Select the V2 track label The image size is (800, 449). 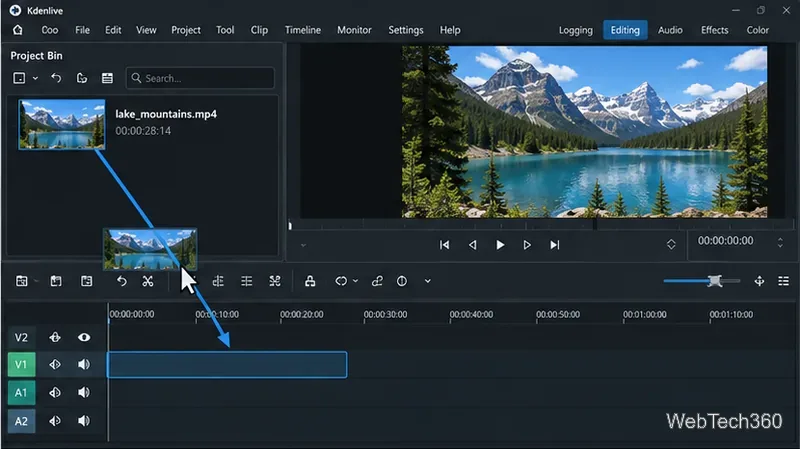click(21, 337)
